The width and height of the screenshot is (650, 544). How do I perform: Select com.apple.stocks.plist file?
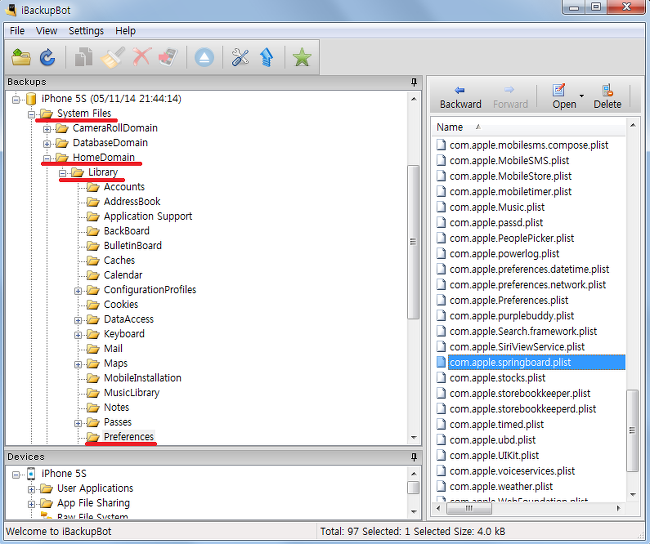click(x=497, y=378)
